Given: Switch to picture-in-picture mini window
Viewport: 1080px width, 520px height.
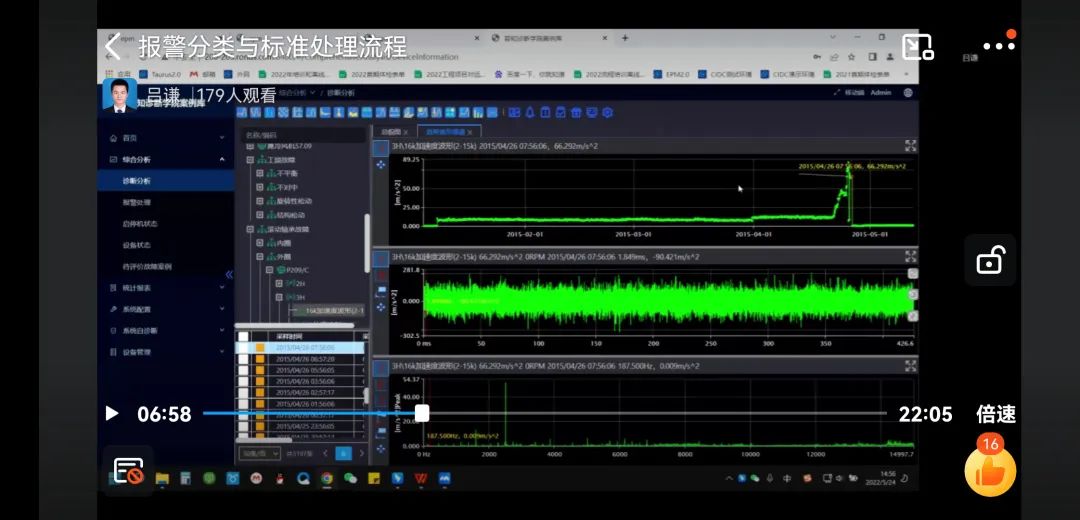Looking at the screenshot, I should (917, 47).
